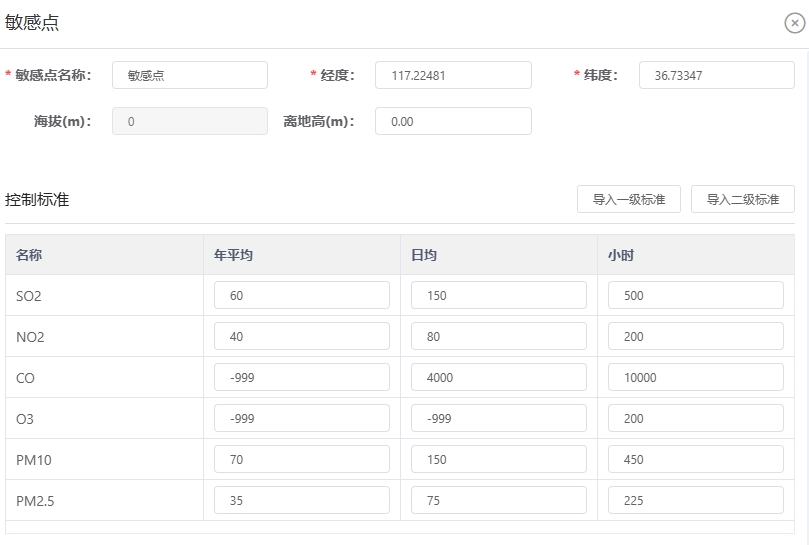Image resolution: width=809 pixels, height=545 pixels.
Task: Edit O3 小时 value 200
Action: click(695, 418)
